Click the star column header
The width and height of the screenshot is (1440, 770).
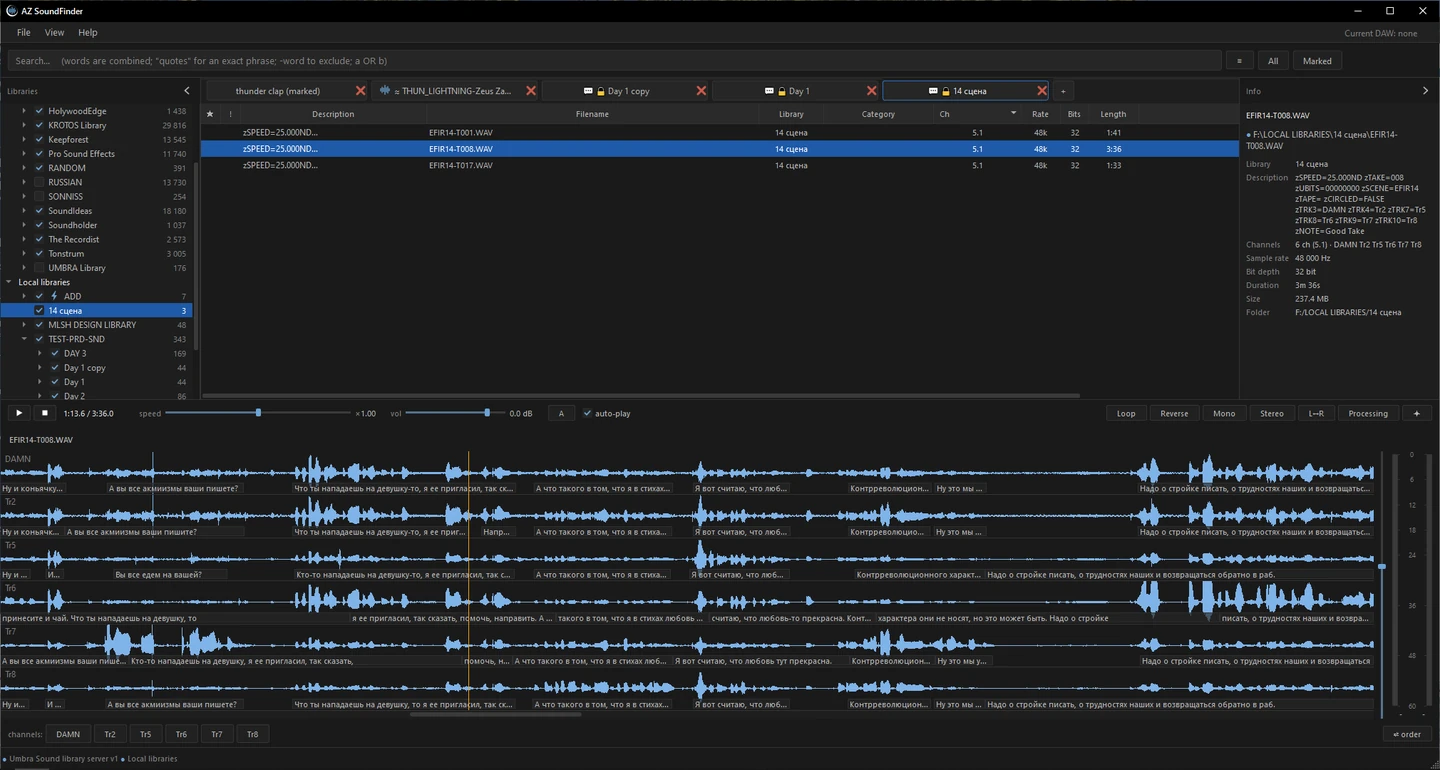210,114
